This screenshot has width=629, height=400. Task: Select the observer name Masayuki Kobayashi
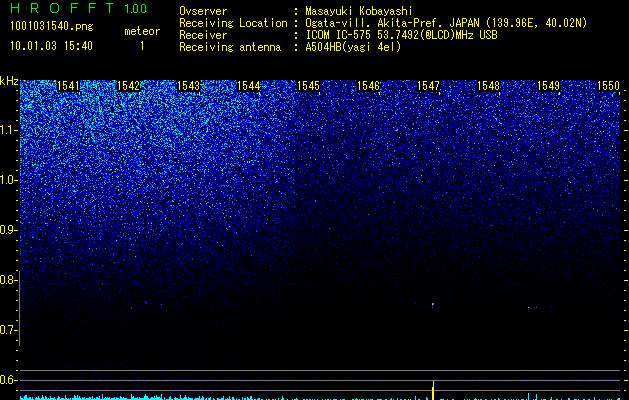point(358,12)
